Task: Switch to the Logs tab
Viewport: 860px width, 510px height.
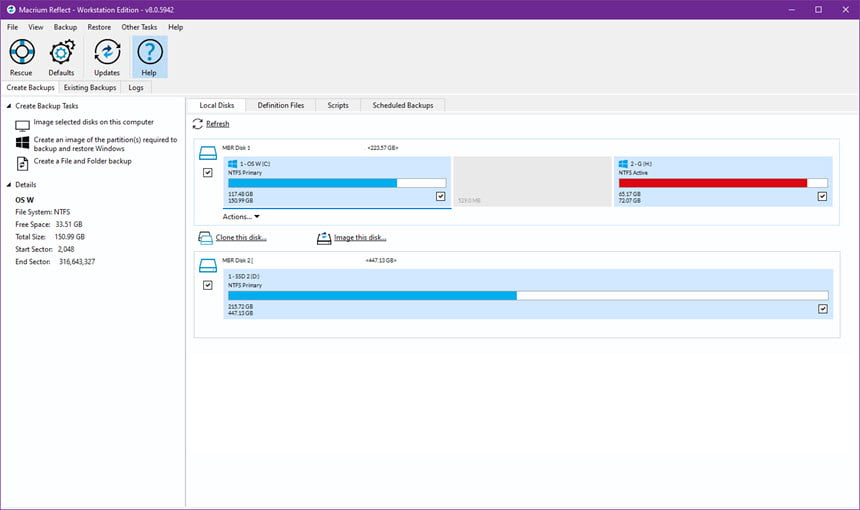Action: 136,88
